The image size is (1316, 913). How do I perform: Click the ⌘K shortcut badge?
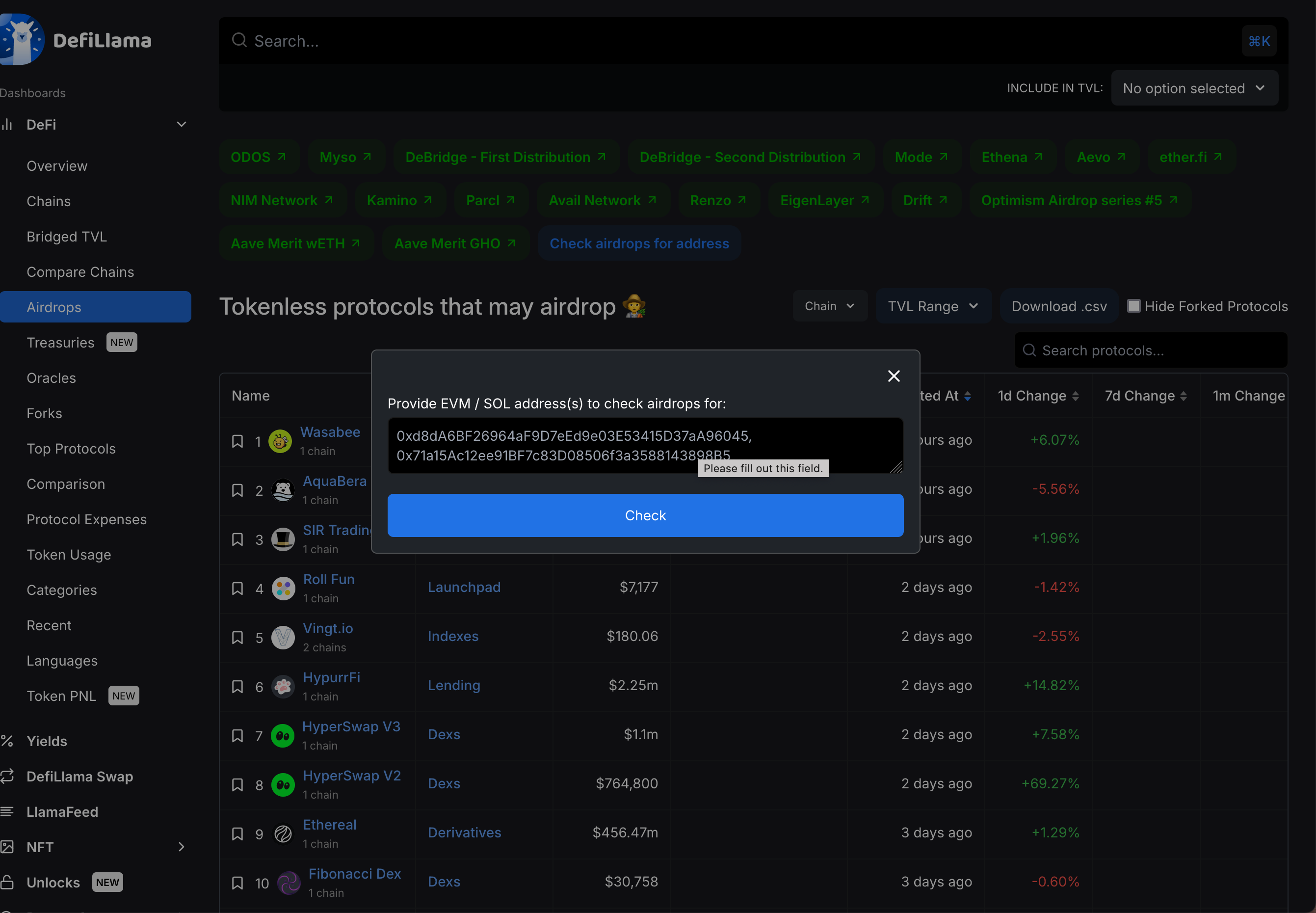coord(1259,41)
